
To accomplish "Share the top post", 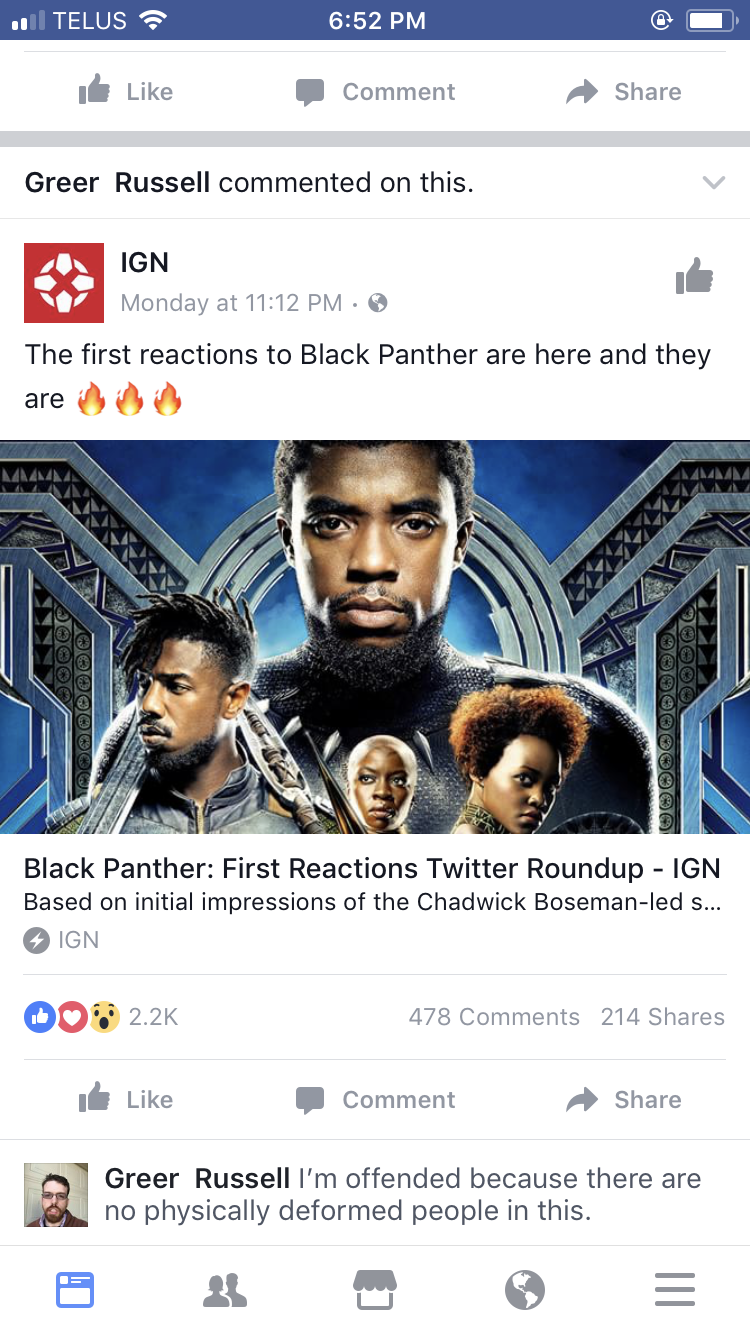I will [x=623, y=92].
